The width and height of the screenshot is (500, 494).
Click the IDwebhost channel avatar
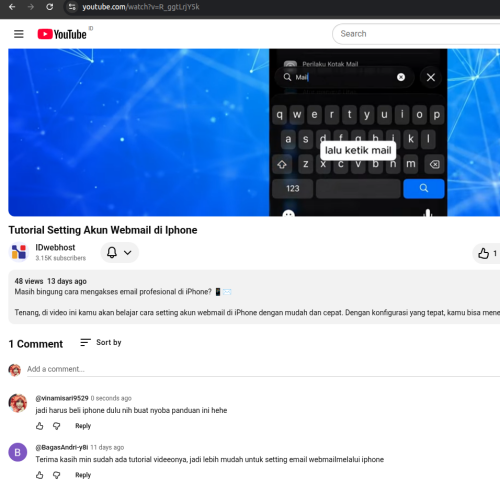pyautogui.click(x=19, y=252)
